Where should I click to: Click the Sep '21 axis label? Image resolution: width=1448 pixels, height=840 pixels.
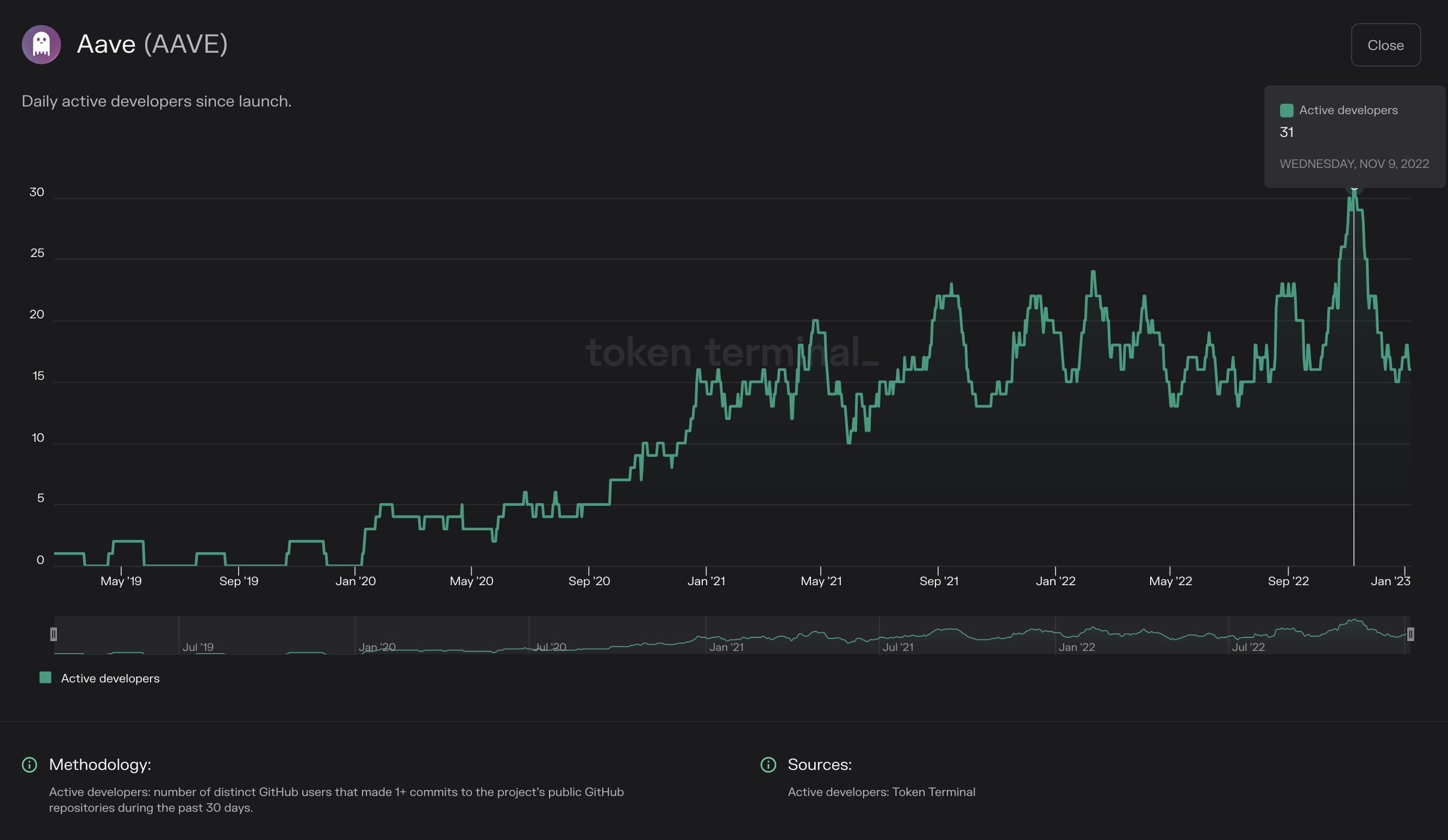938,581
